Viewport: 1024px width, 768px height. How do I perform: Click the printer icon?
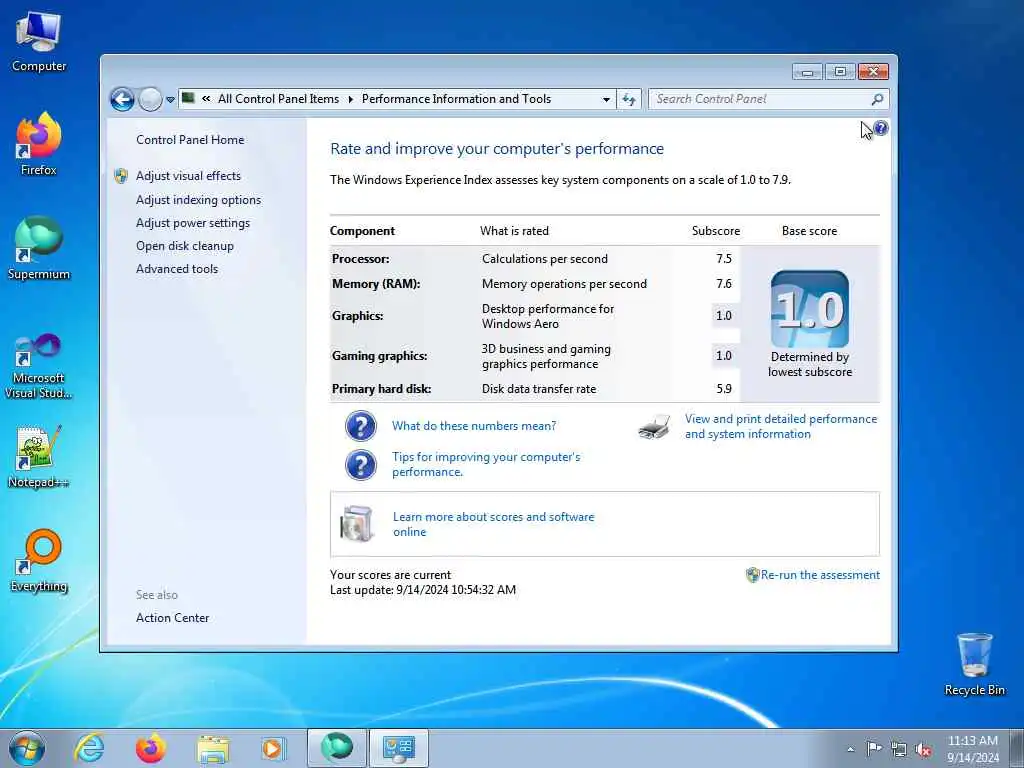[x=654, y=426]
